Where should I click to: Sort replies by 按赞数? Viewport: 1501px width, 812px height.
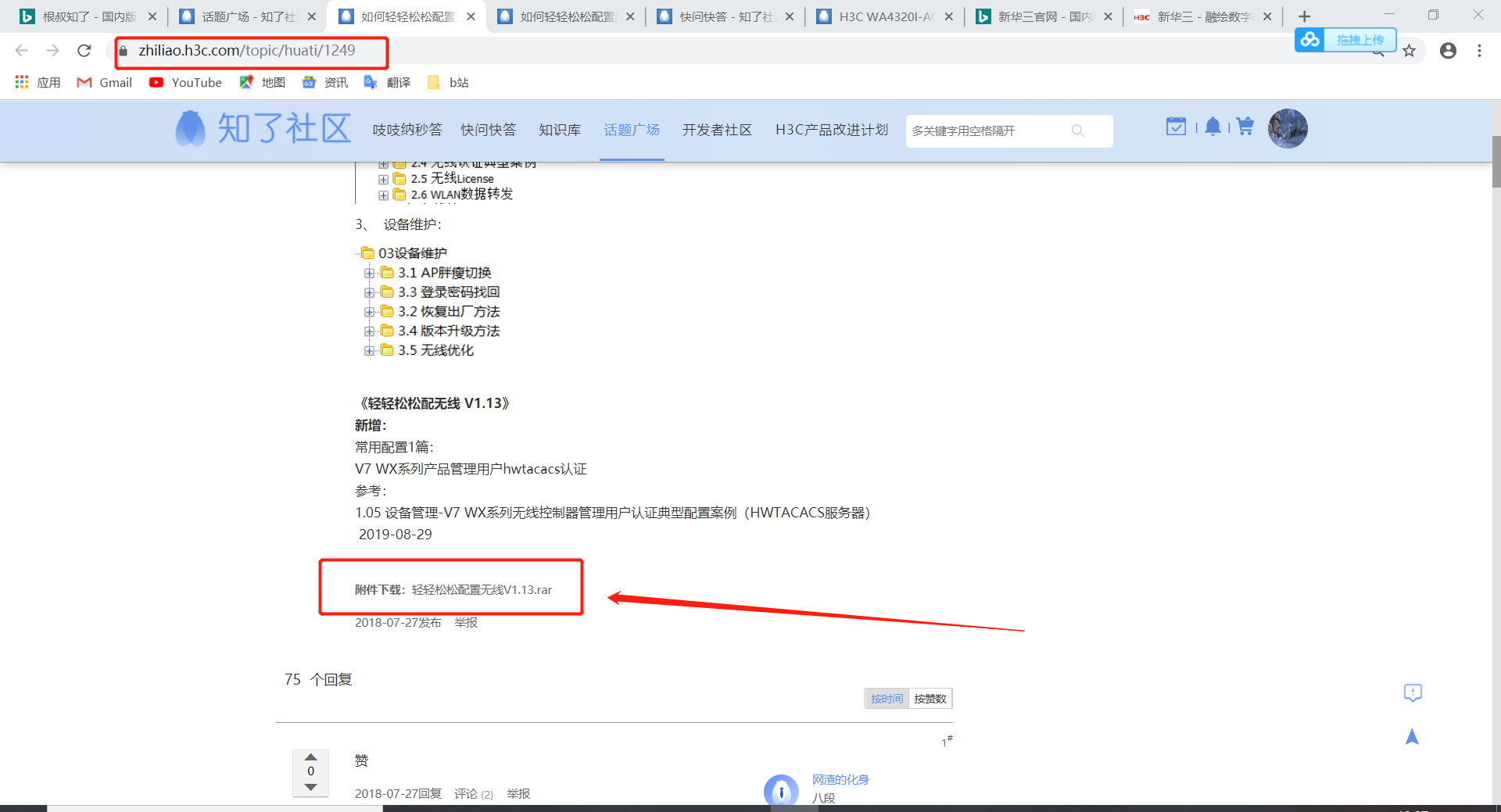[930, 699]
